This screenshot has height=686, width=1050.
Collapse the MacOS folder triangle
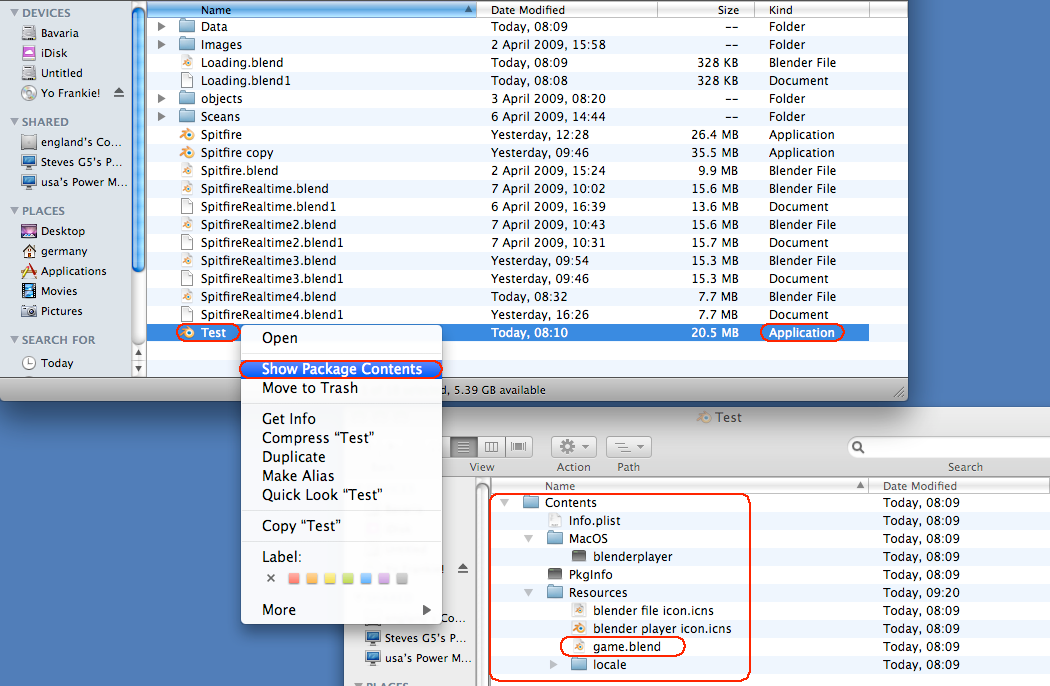point(529,539)
